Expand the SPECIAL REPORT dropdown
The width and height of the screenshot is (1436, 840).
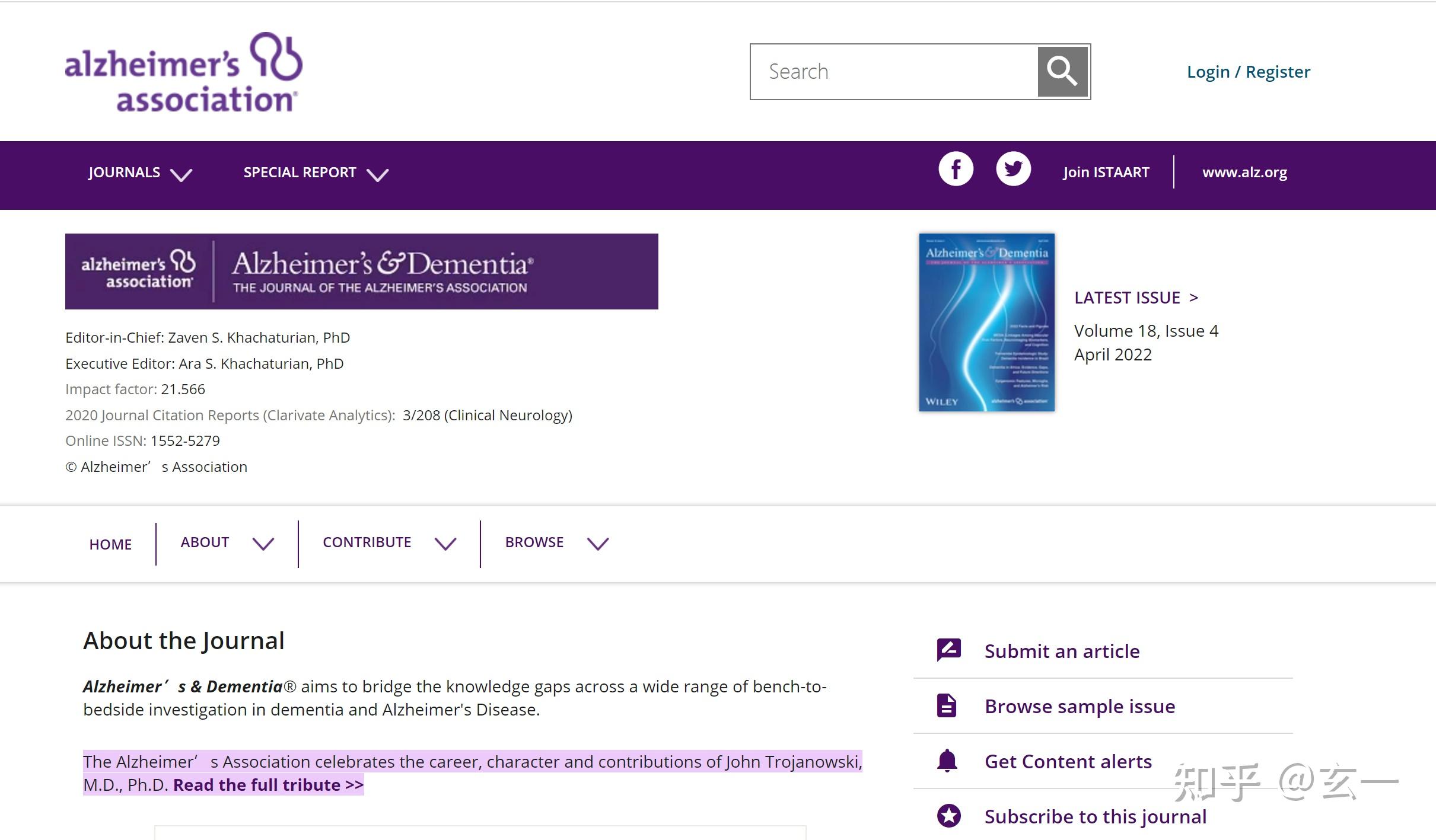[316, 173]
